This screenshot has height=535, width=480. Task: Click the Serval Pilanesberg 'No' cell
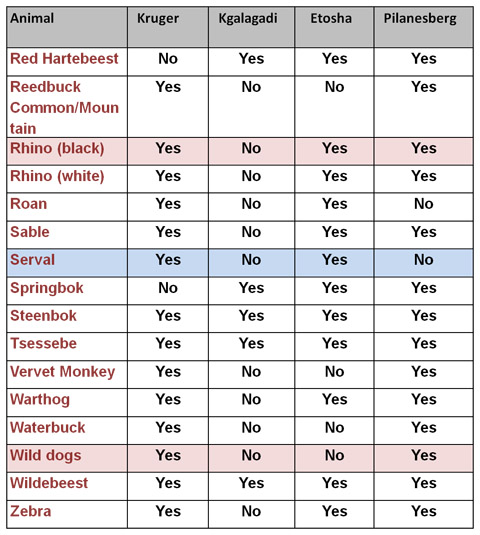tap(424, 260)
